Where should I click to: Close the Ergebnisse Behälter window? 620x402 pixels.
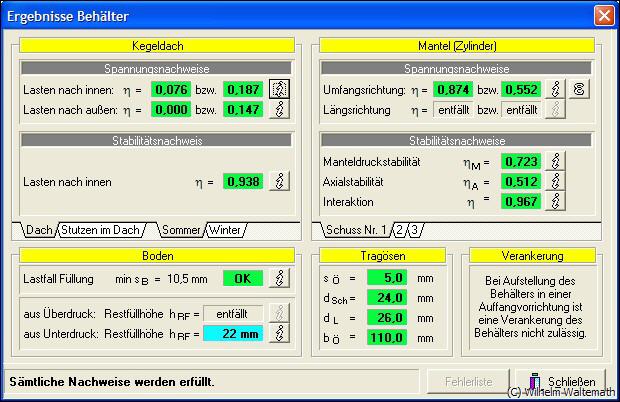(603, 16)
